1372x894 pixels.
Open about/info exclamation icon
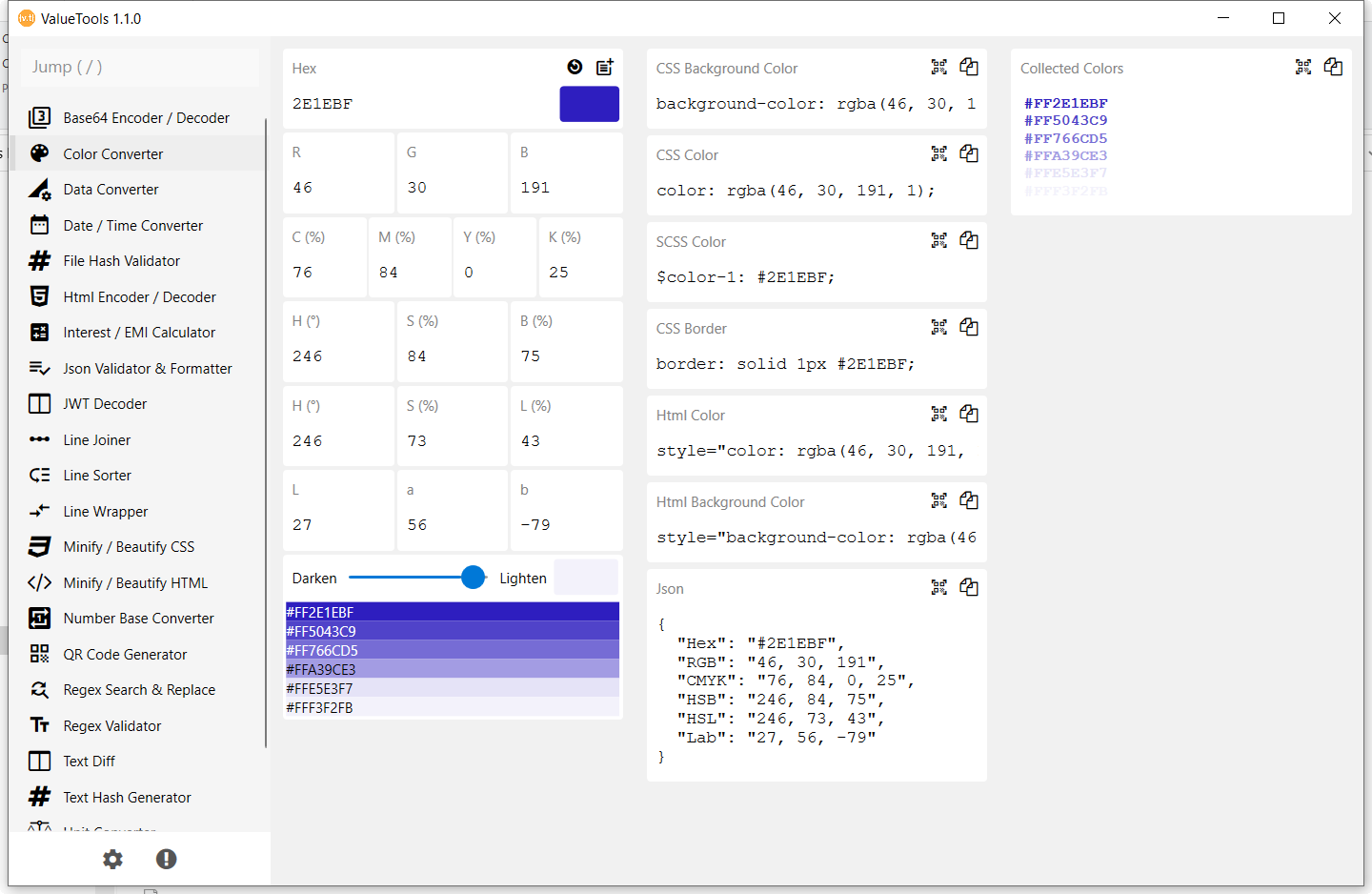point(166,859)
